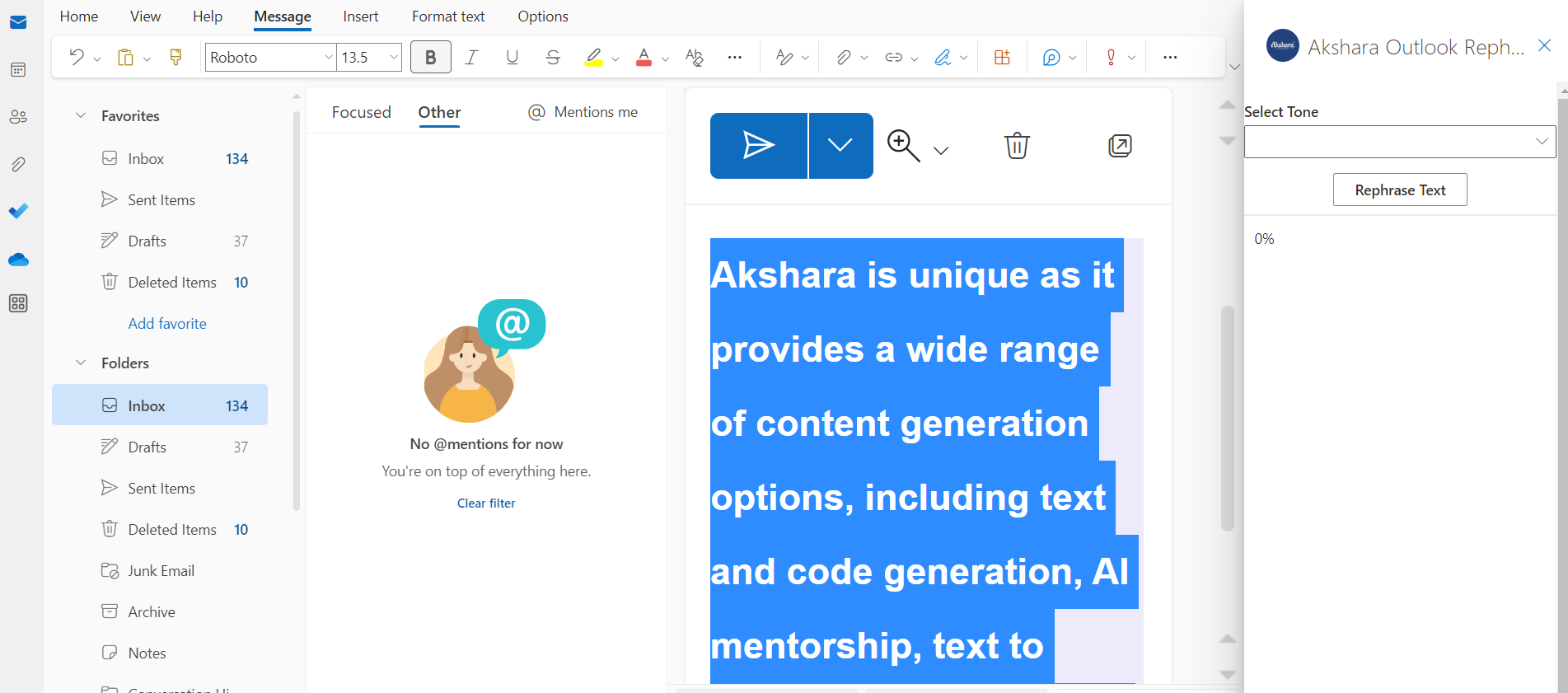Open message in new window icon

click(x=1120, y=146)
